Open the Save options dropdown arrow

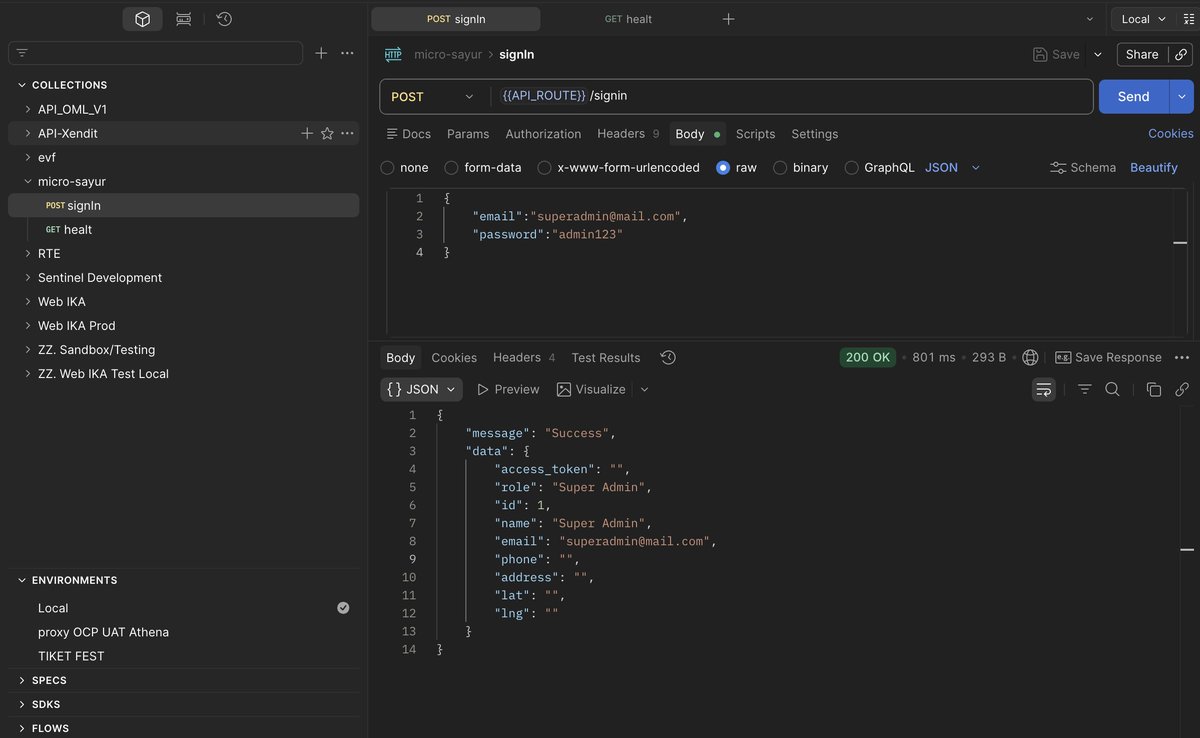click(x=1098, y=55)
